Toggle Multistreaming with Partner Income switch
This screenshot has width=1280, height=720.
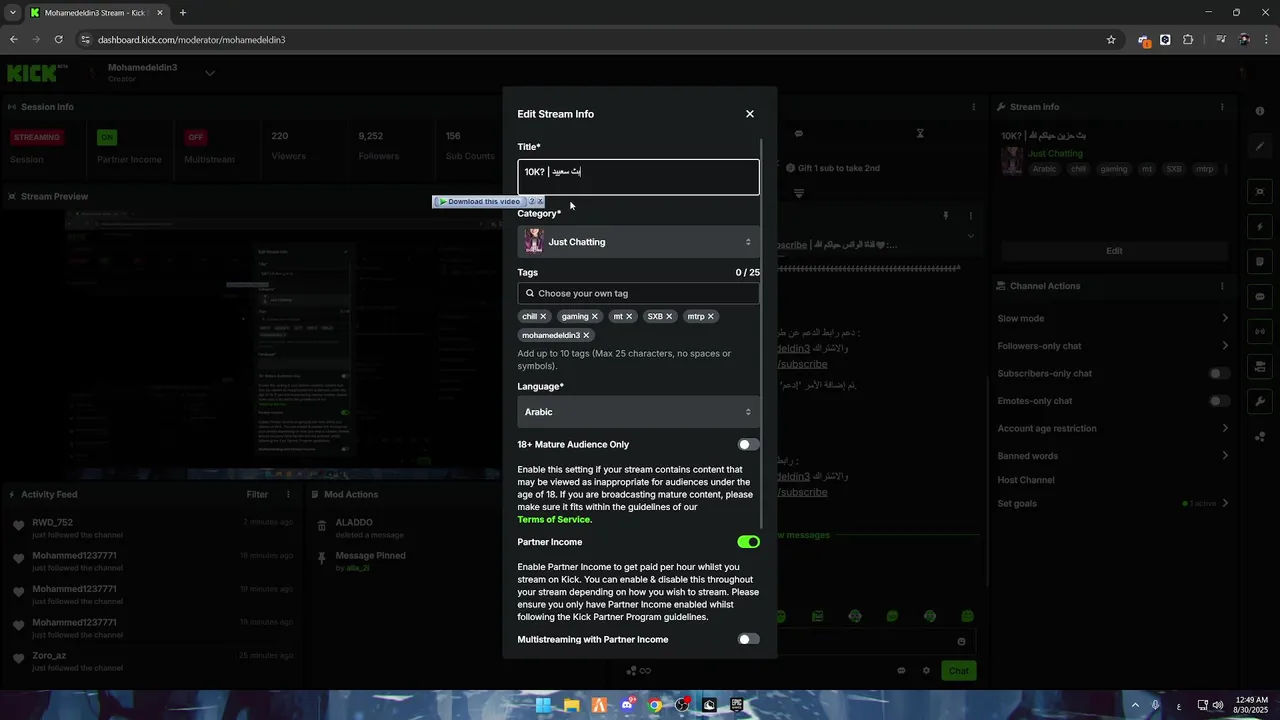(x=748, y=639)
